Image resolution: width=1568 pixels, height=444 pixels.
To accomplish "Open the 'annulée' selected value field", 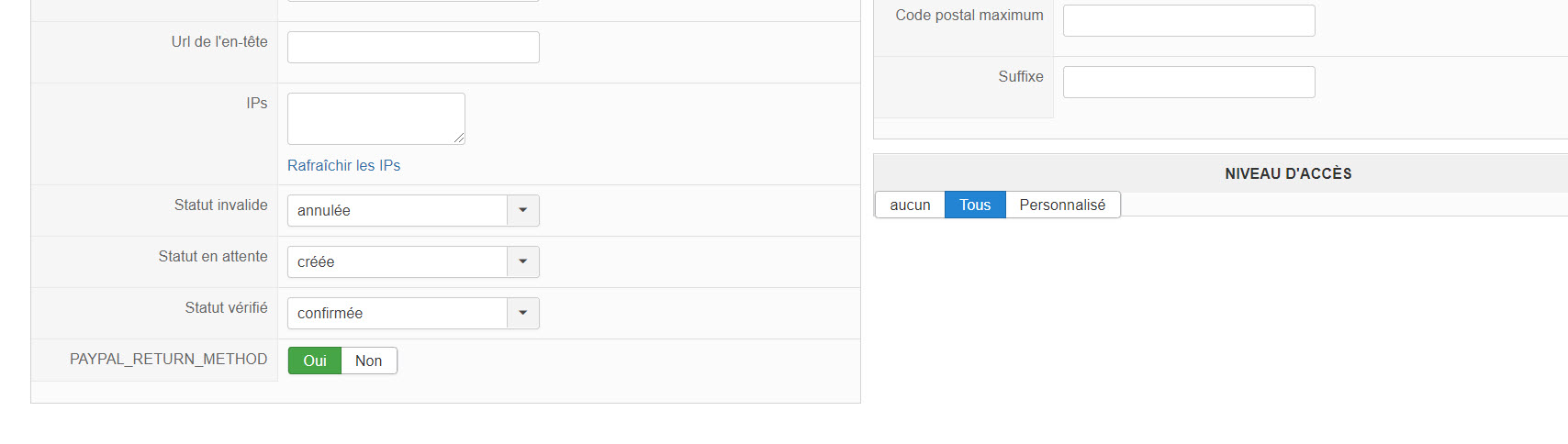I will 398,210.
